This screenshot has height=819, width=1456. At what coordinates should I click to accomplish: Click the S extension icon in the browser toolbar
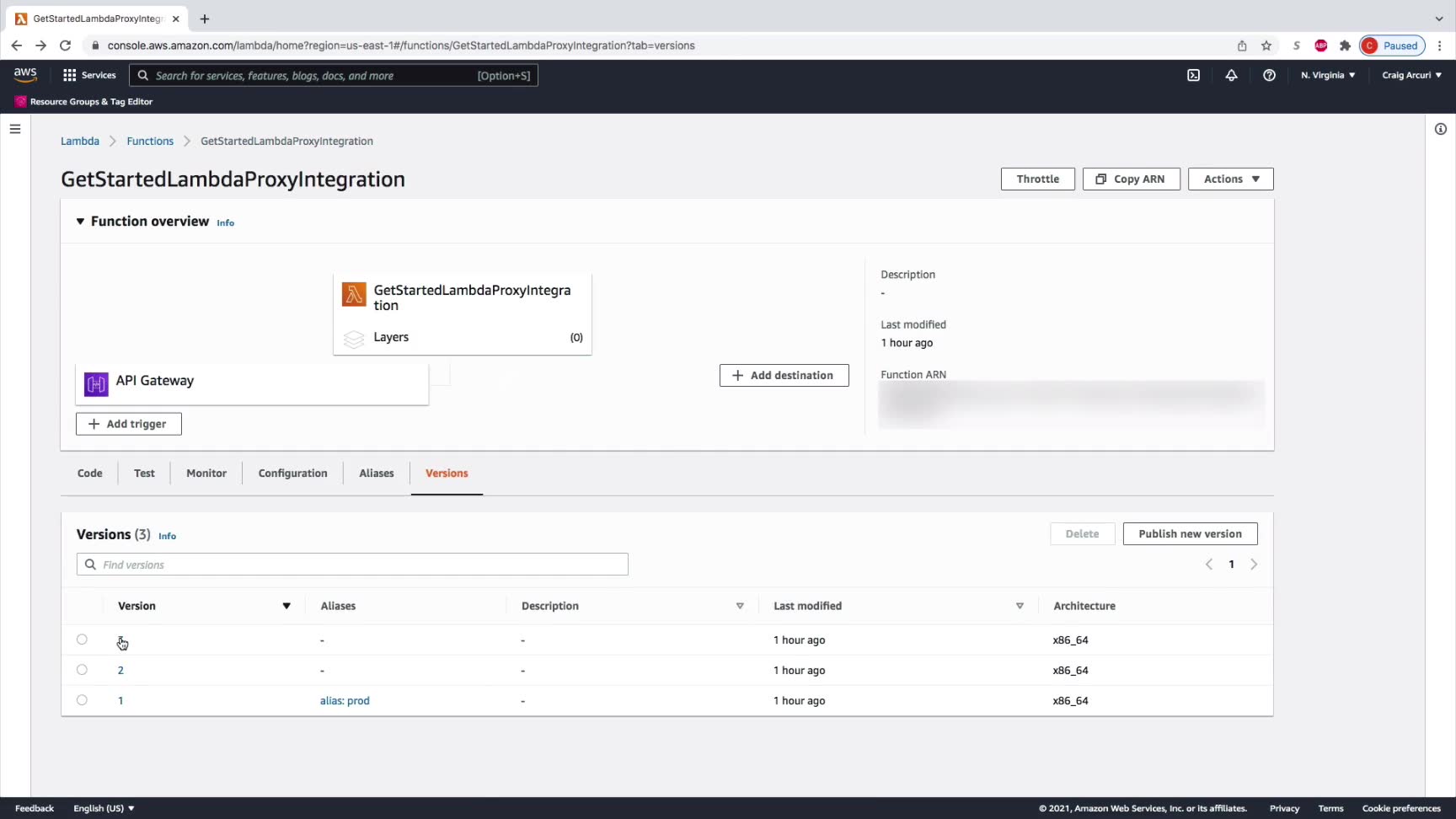coord(1297,45)
